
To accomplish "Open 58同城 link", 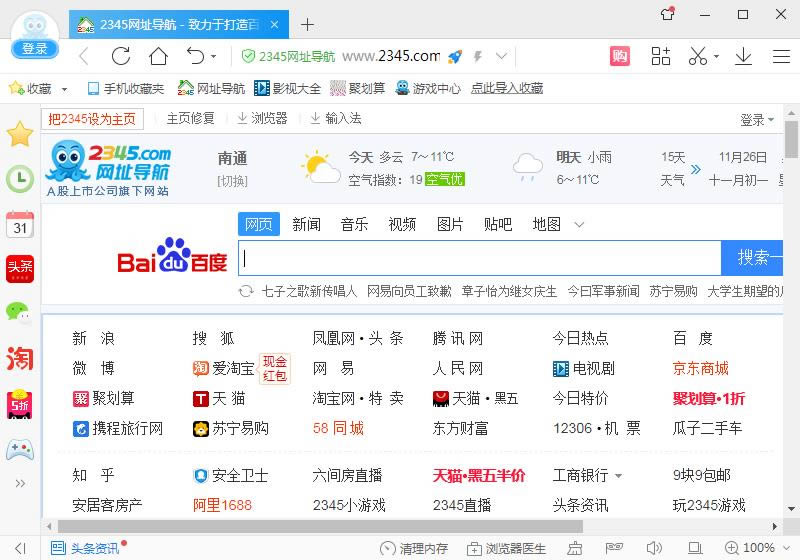I will (x=338, y=428).
